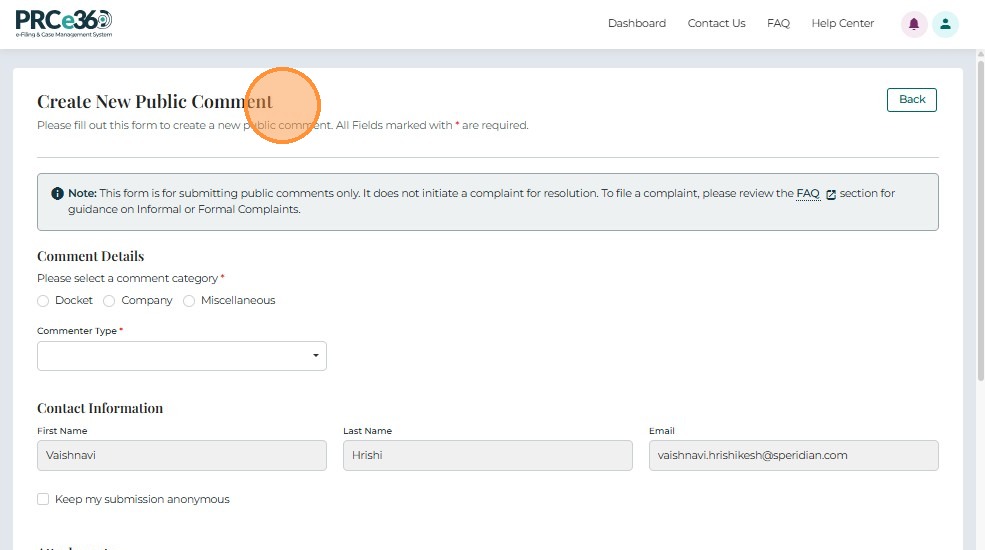The width and height of the screenshot is (985, 550).
Task: Open the Commenter Type dropdown
Action: 182,356
